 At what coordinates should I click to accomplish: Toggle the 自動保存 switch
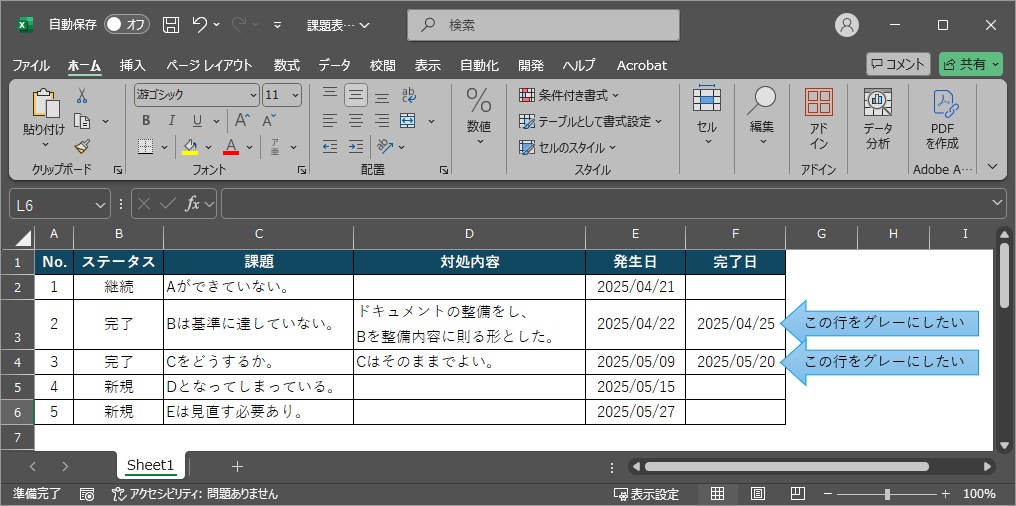tap(126, 24)
